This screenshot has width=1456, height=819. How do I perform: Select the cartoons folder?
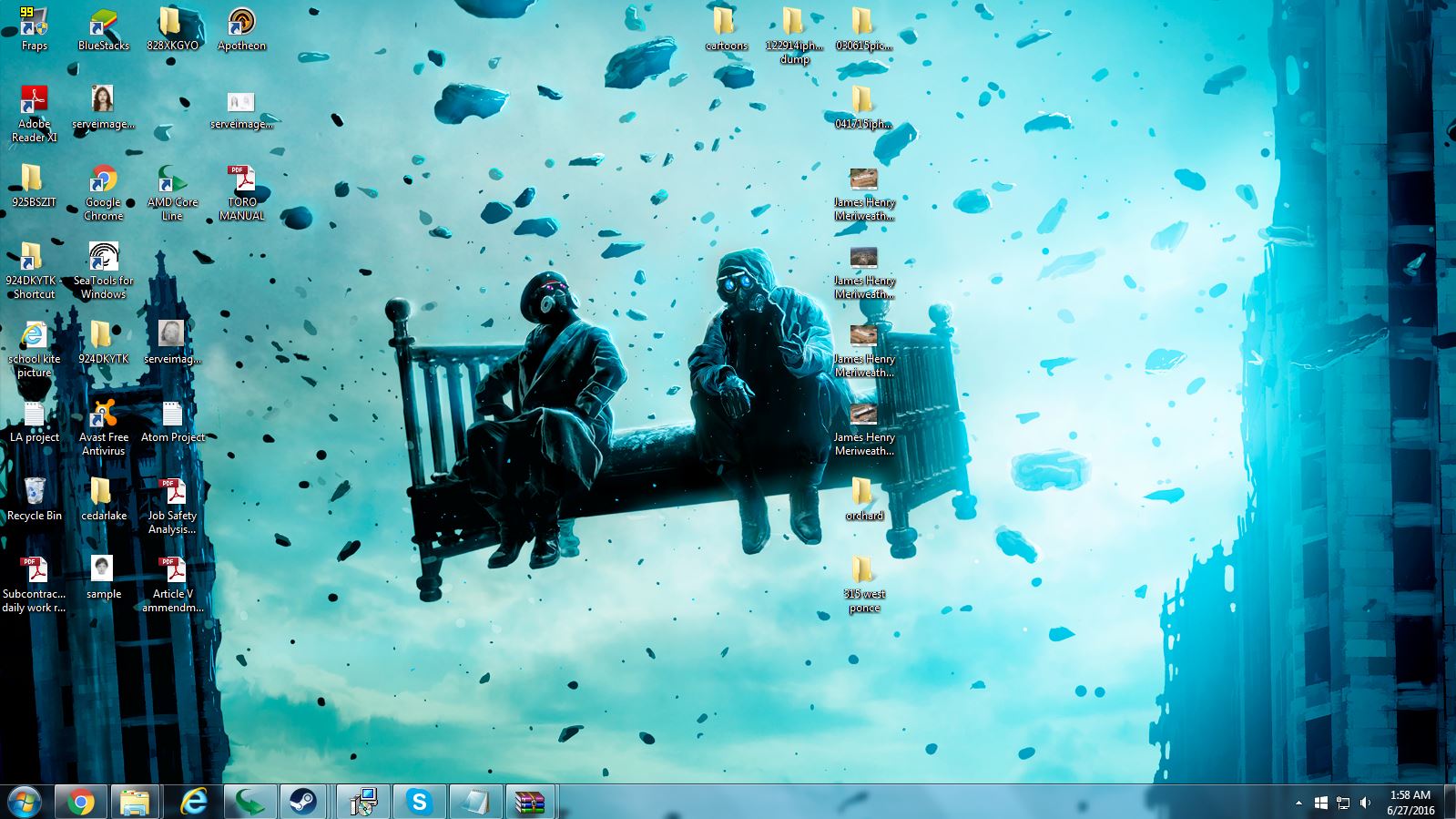726,30
